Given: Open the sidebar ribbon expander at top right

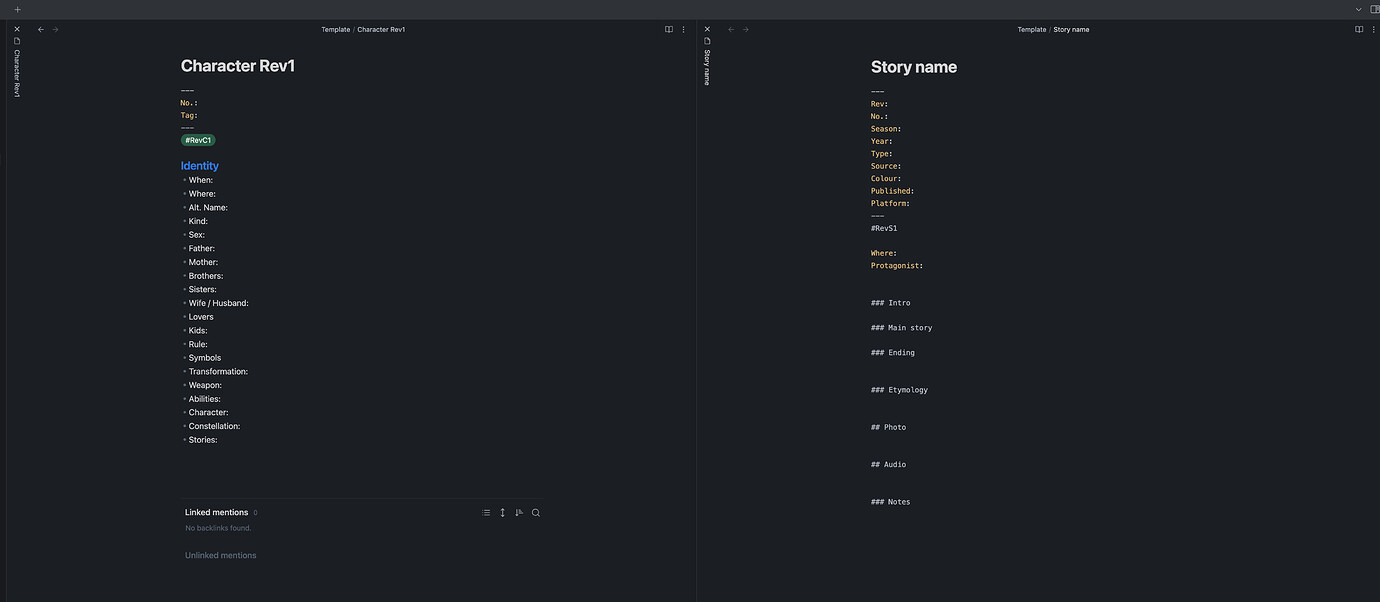Looking at the screenshot, I should click(x=1374, y=9).
